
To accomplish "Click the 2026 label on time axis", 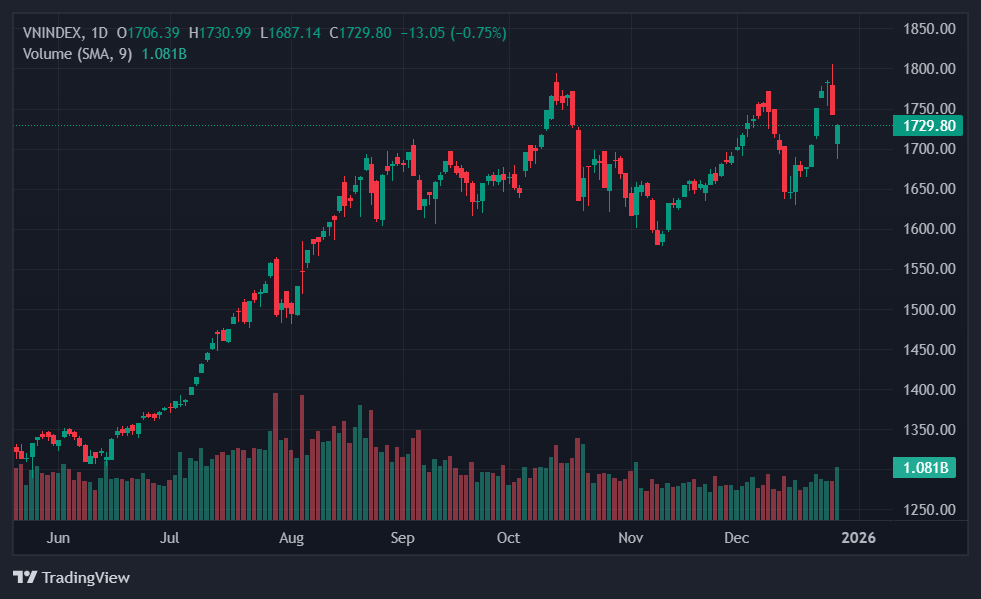I will (858, 538).
